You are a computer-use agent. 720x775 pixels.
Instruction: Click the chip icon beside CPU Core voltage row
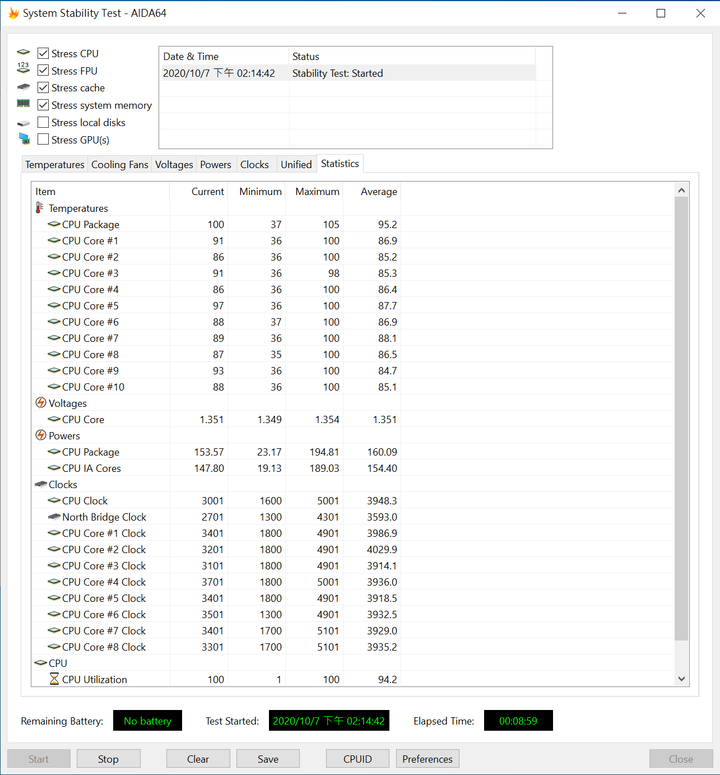[x=54, y=419]
